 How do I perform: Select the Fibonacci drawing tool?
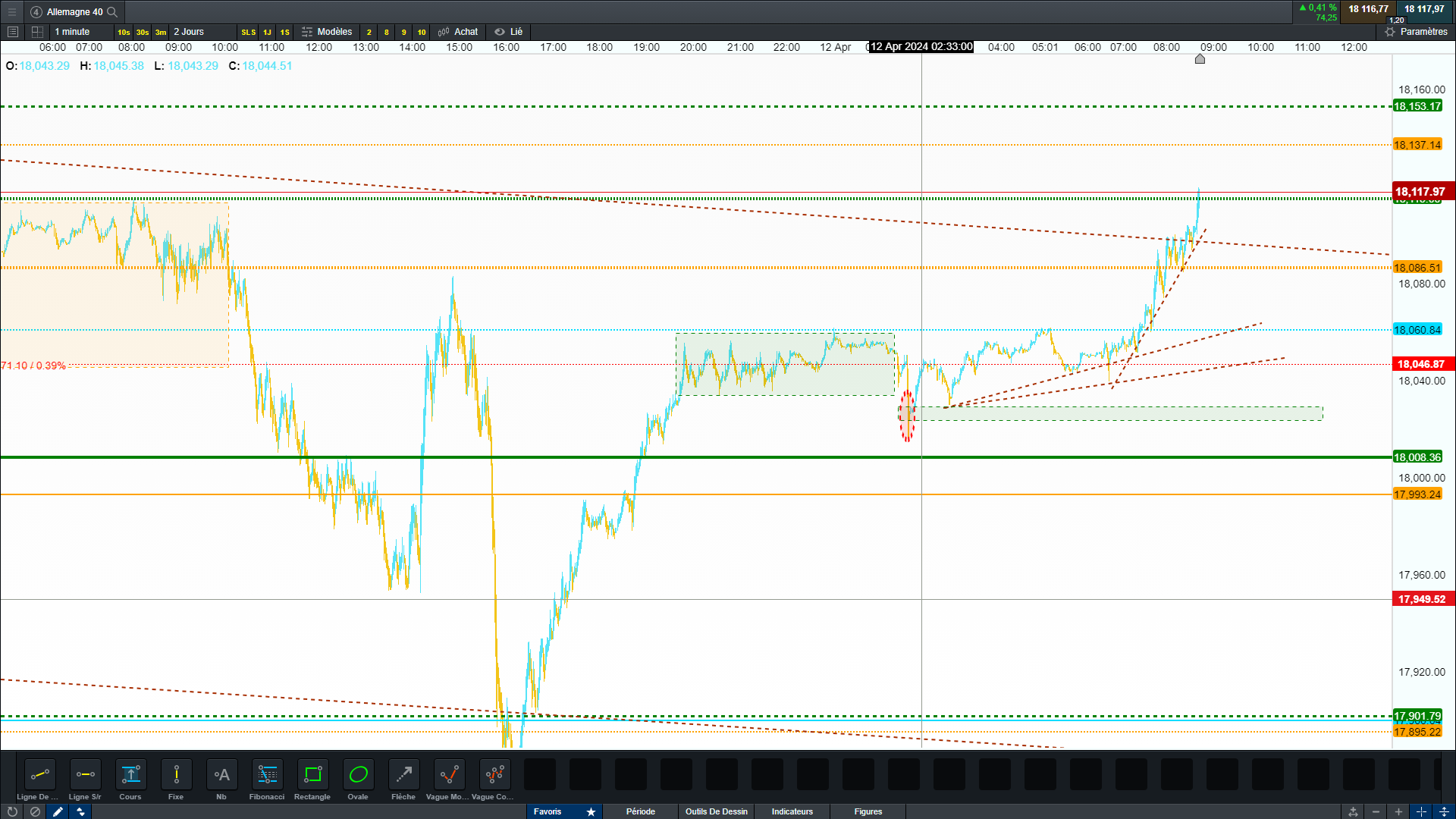(x=267, y=775)
